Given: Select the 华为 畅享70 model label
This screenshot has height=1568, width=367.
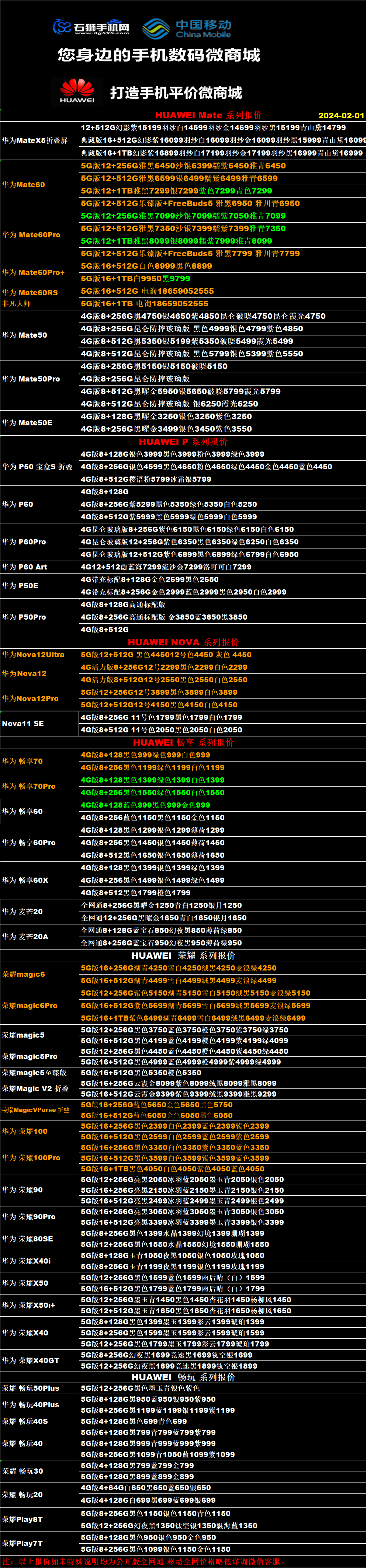Looking at the screenshot, I should [x=22, y=761].
